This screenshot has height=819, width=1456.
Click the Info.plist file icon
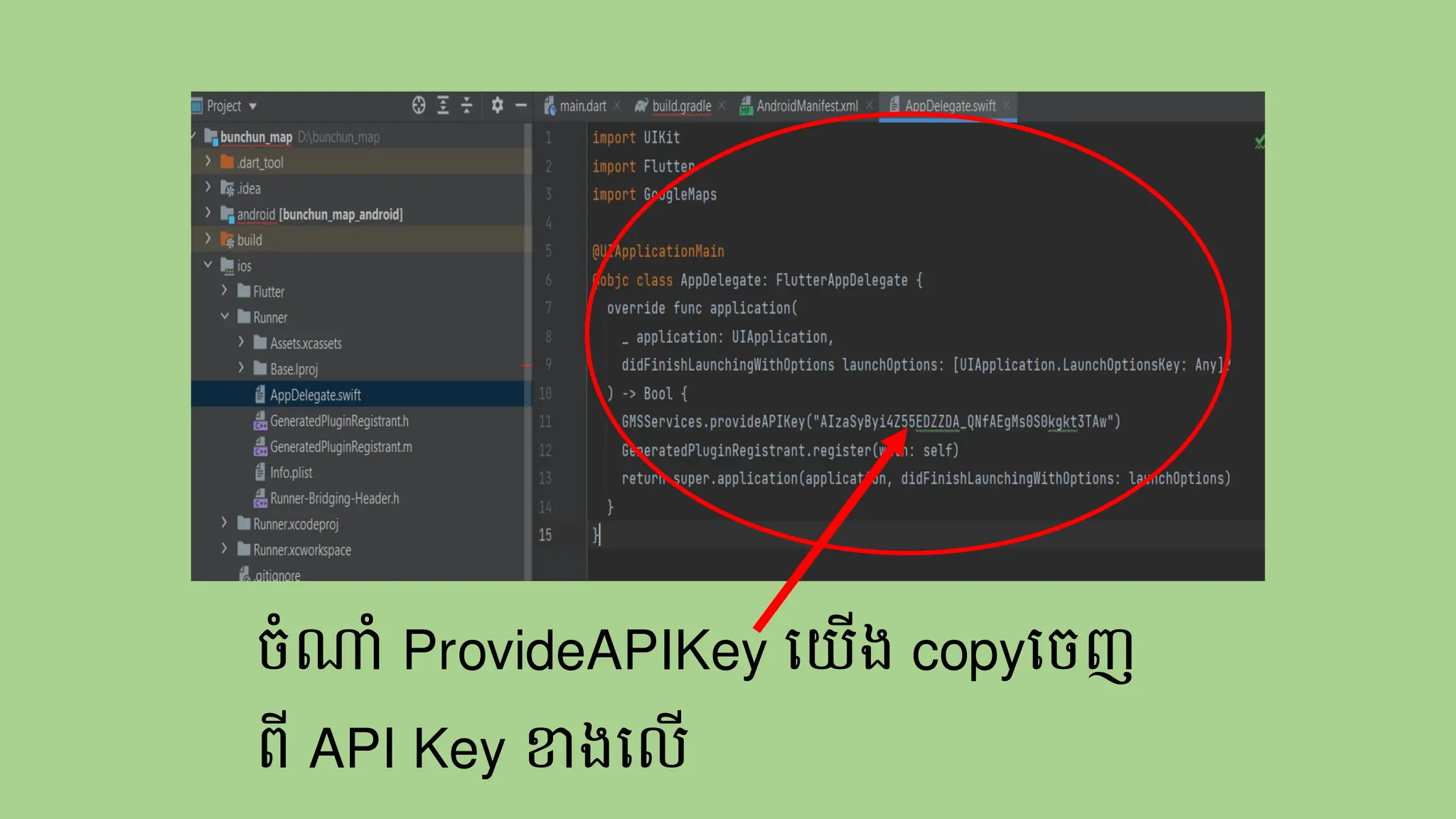(260, 471)
